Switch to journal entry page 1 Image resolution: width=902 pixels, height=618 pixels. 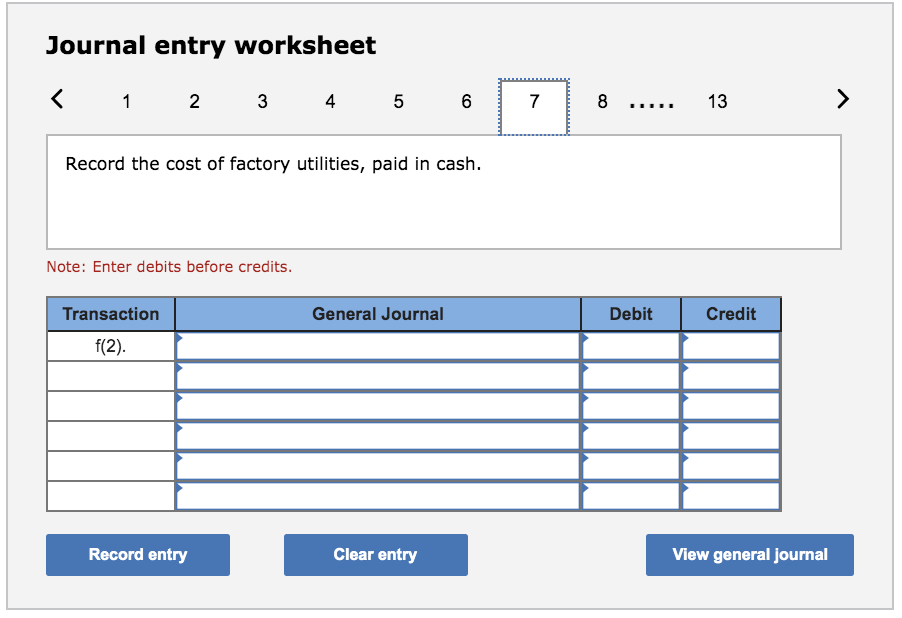(x=126, y=101)
